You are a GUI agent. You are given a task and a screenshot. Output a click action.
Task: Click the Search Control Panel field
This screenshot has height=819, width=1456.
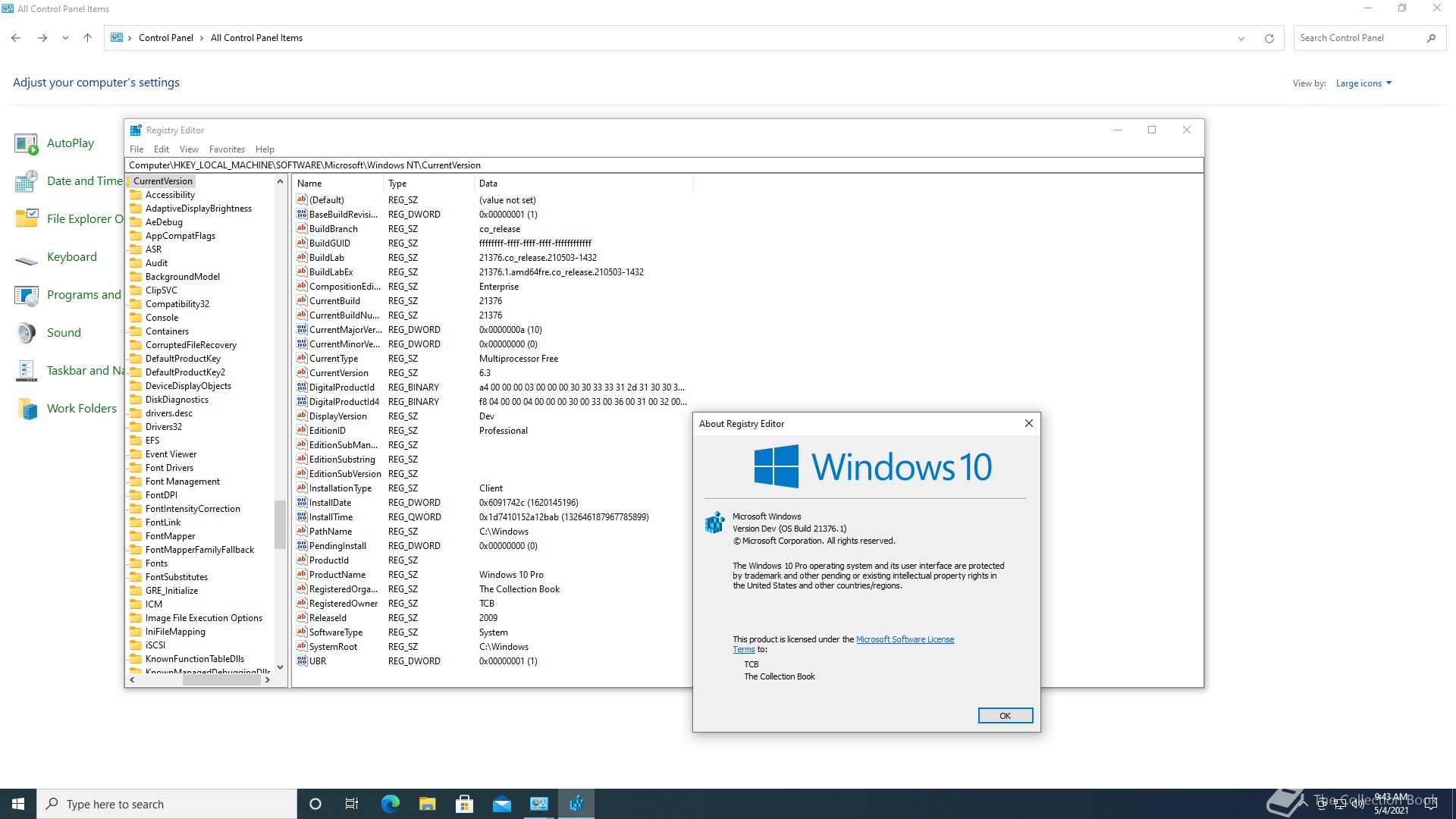pos(1357,38)
